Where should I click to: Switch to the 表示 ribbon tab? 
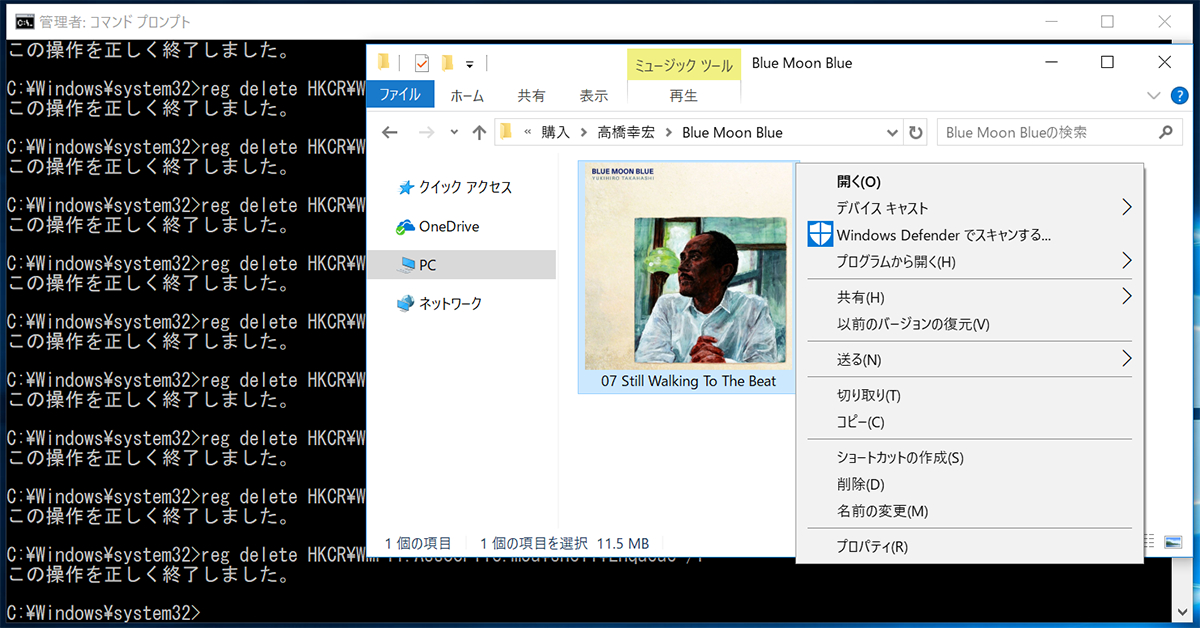[593, 95]
